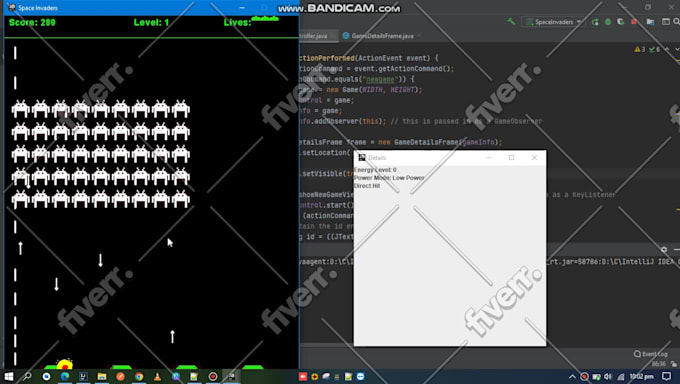Click the 'Energy Level: 0' text
The height and width of the screenshot is (384, 680).
(375, 170)
